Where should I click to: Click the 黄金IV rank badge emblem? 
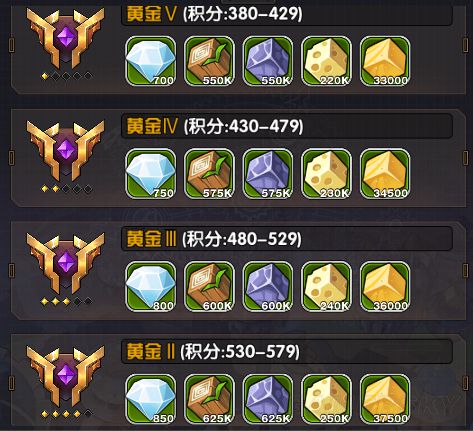click(x=65, y=155)
